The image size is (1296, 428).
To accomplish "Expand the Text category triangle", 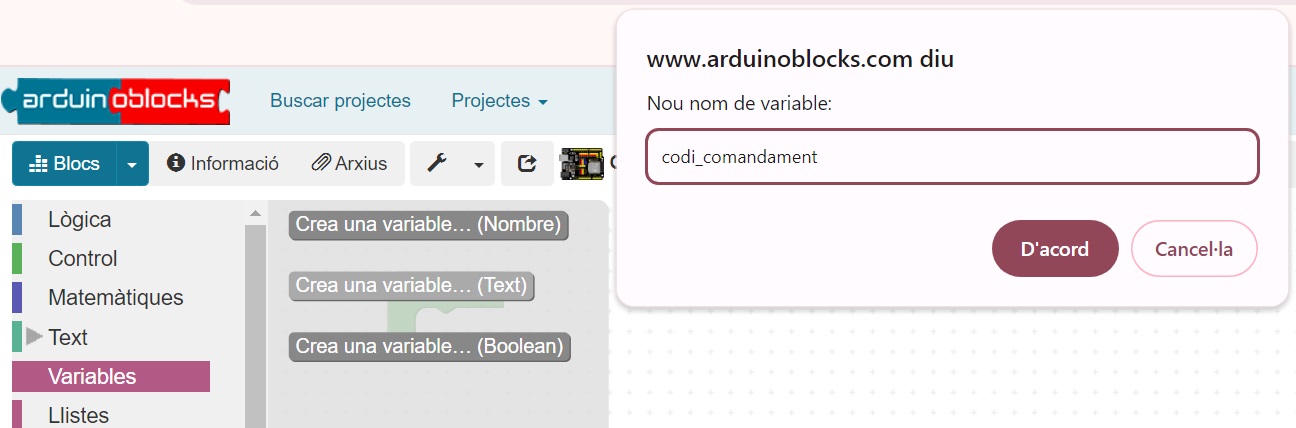I will [34, 337].
